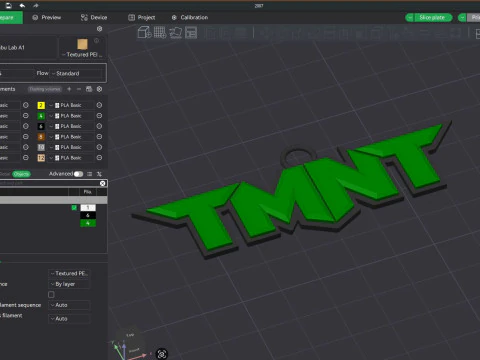Viewport: 480px width, 360px height.
Task: Click the camera view icon at the viewport bottom
Action: click(162, 354)
